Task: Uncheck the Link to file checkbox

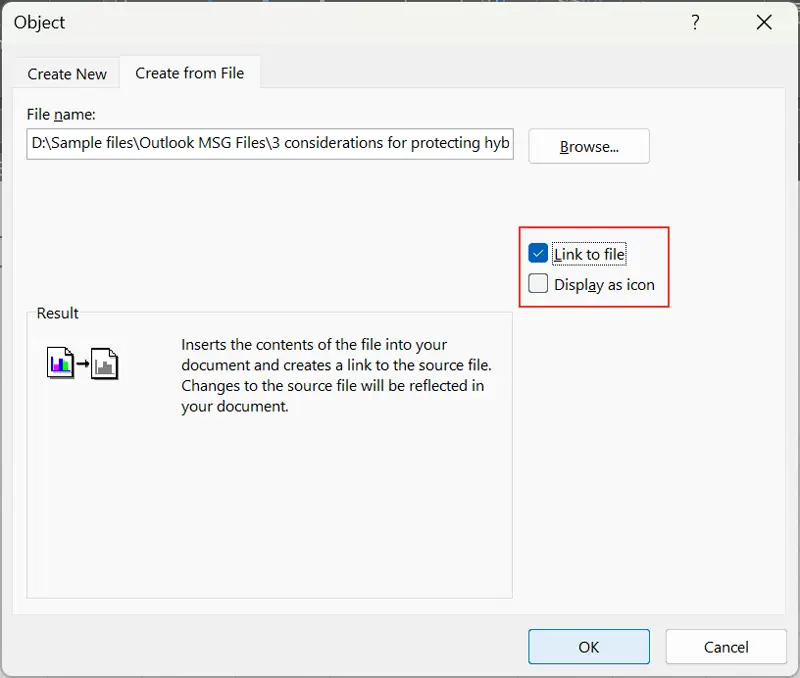Action: pyautogui.click(x=539, y=254)
